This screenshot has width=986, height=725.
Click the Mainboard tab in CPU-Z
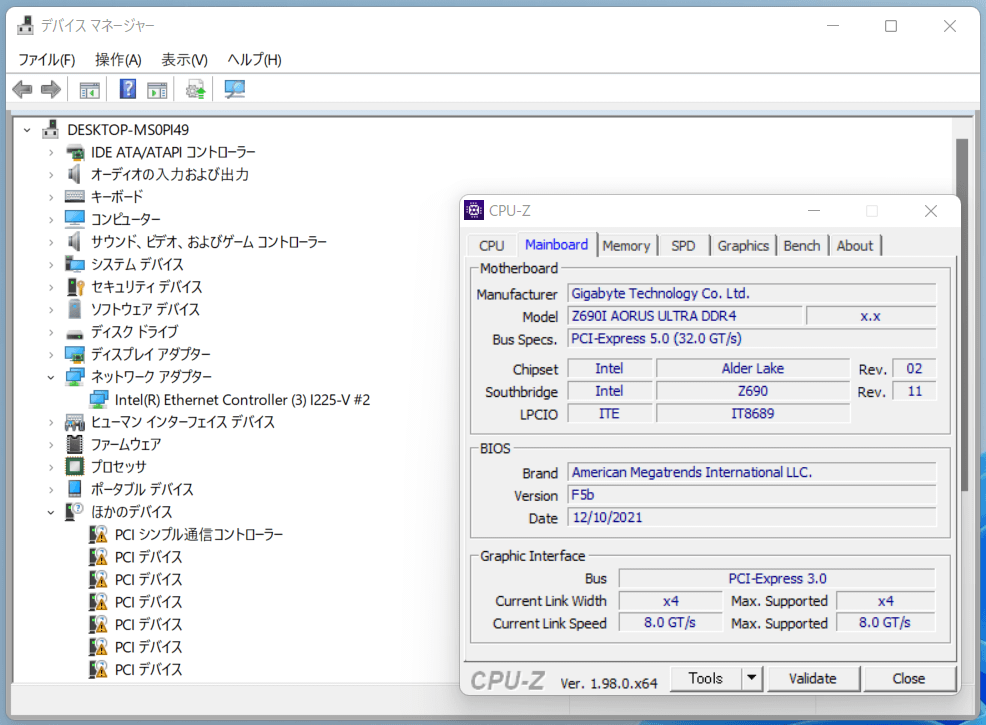557,245
